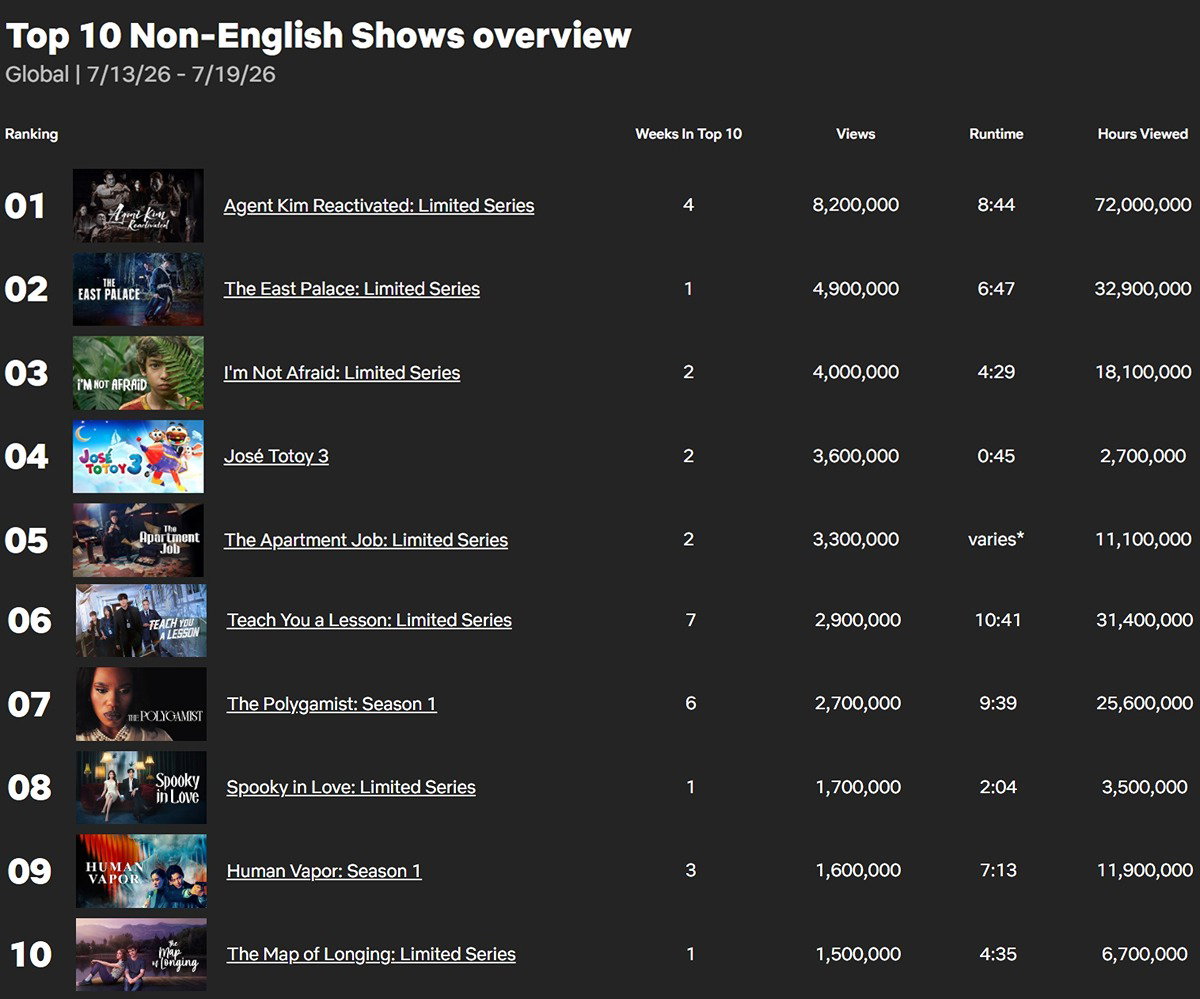The width and height of the screenshot is (1200, 999).
Task: Open Spooky in Love: Limited Series link
Action: click(351, 787)
